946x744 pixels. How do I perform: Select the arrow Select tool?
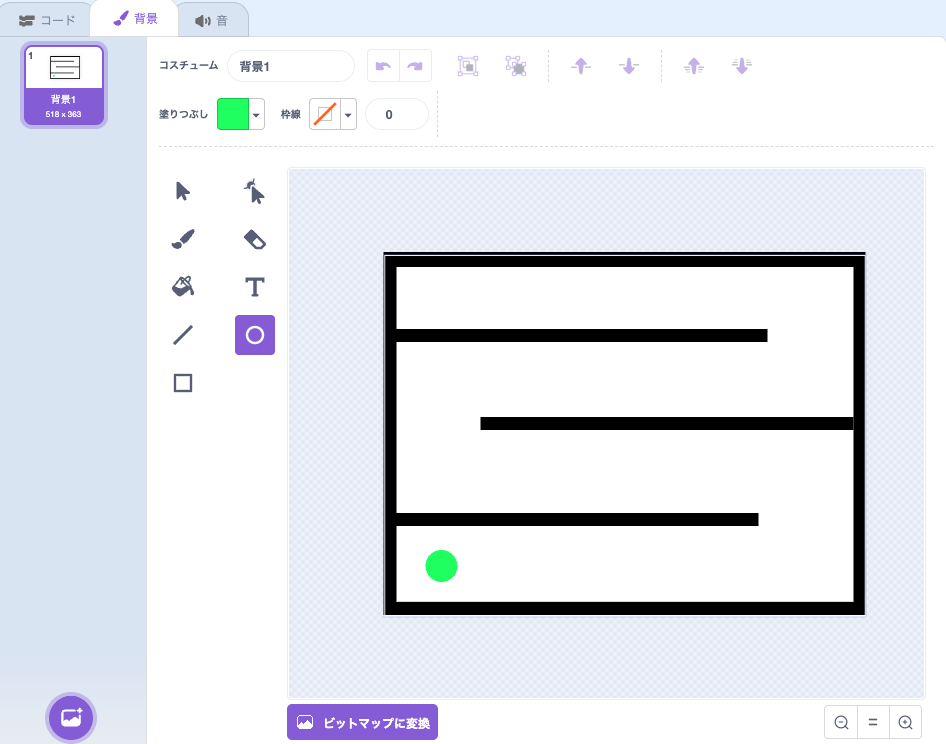(x=183, y=191)
